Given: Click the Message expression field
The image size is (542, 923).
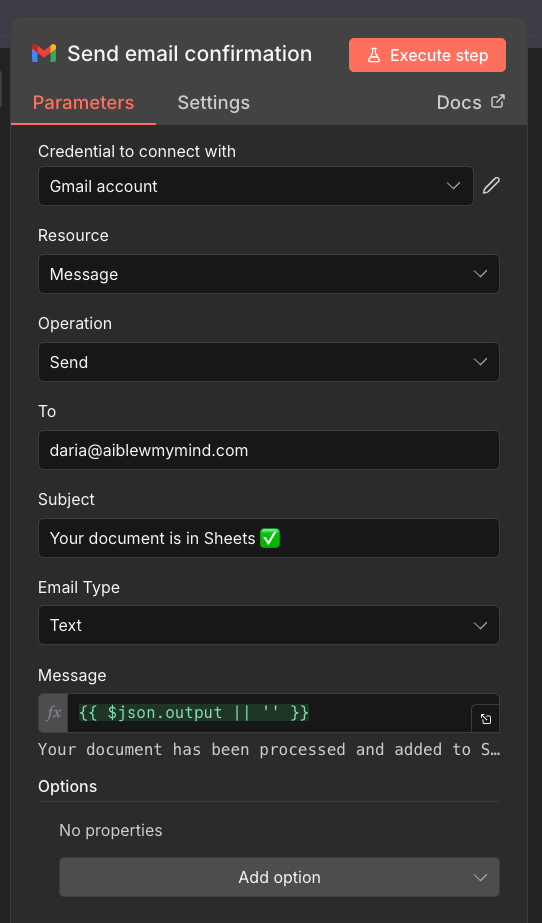Looking at the screenshot, I should click(269, 713).
